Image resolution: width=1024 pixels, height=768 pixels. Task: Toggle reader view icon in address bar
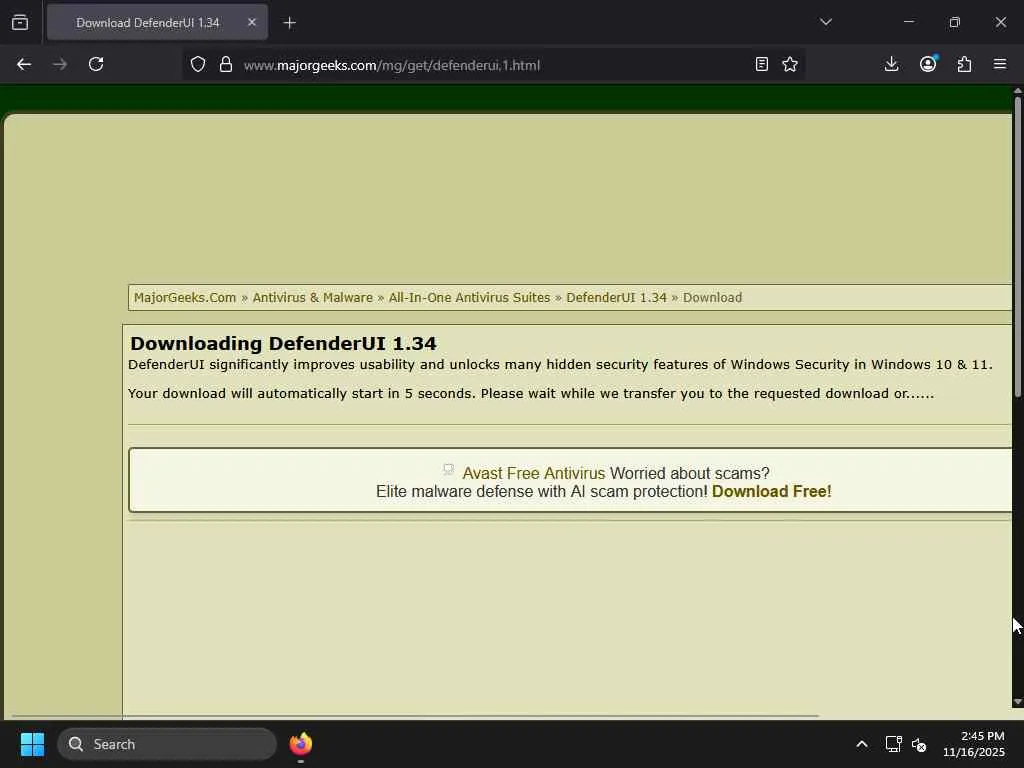click(x=761, y=64)
